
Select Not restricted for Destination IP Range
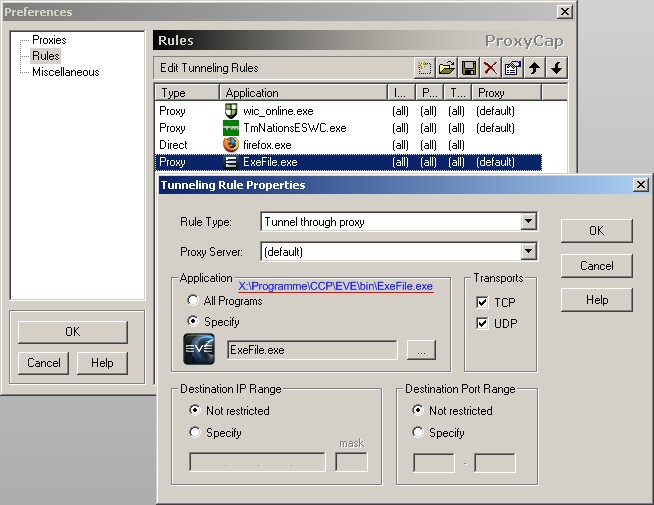tap(195, 410)
